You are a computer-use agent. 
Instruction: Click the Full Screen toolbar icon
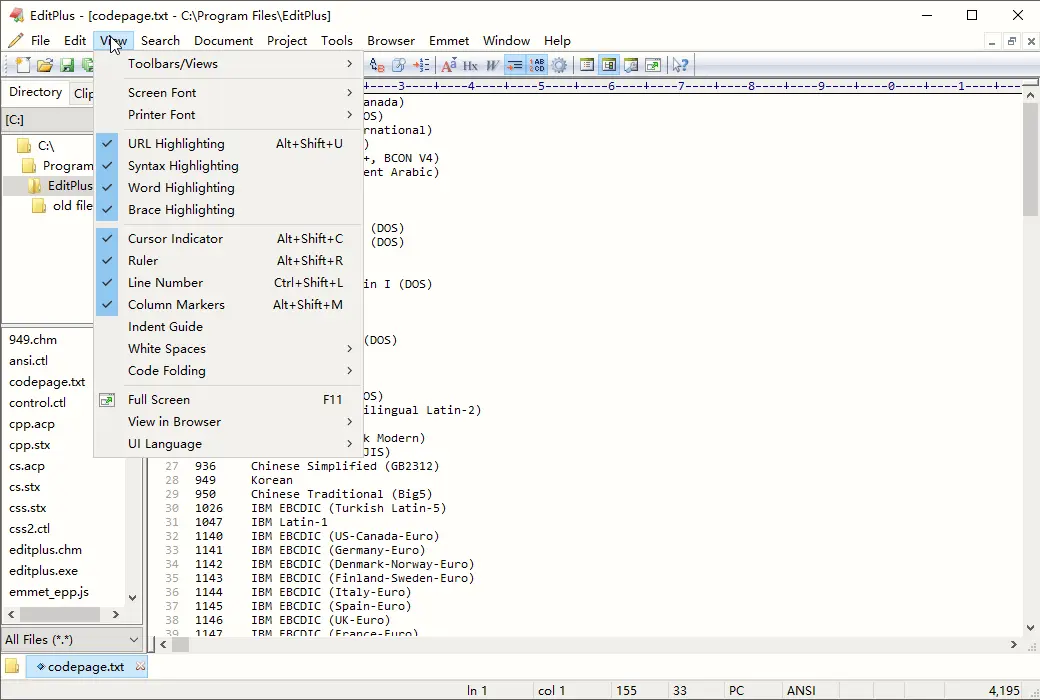click(653, 65)
